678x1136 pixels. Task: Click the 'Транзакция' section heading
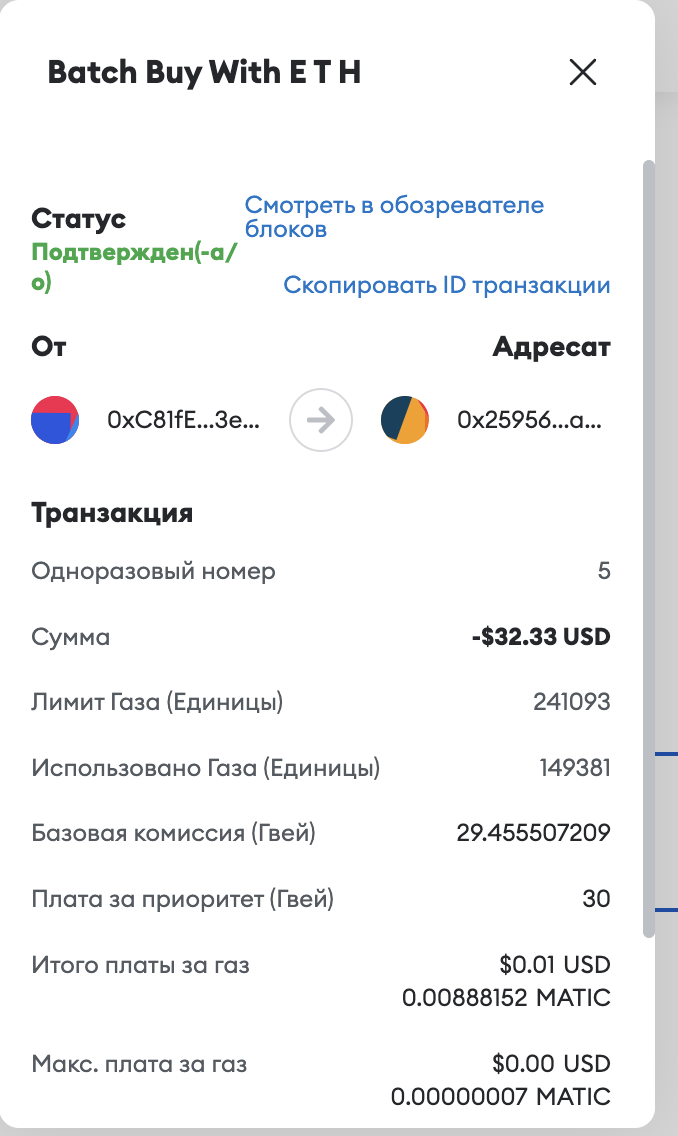point(112,514)
